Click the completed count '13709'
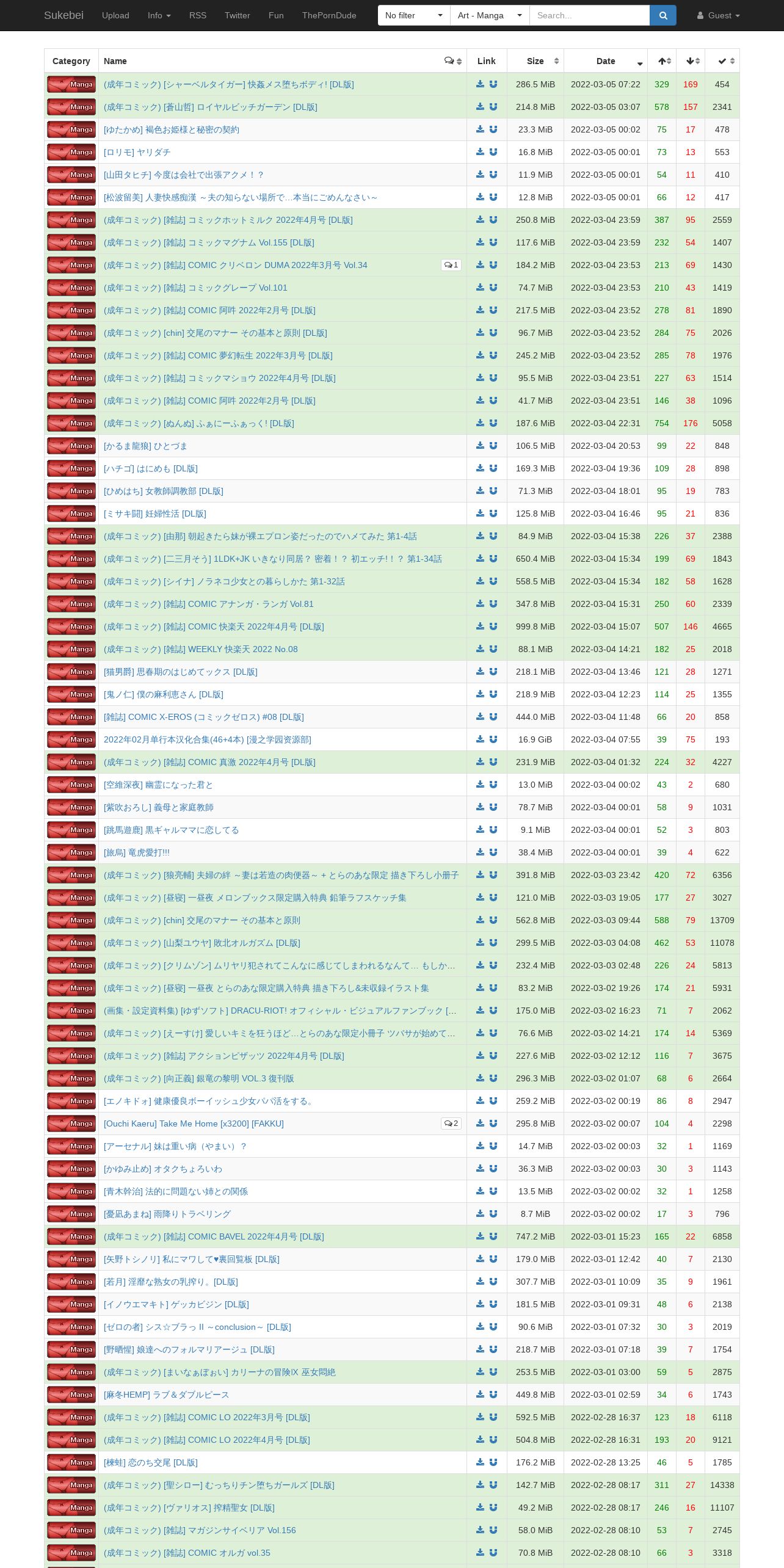Image resolution: width=784 pixels, height=1568 pixels. click(x=722, y=920)
